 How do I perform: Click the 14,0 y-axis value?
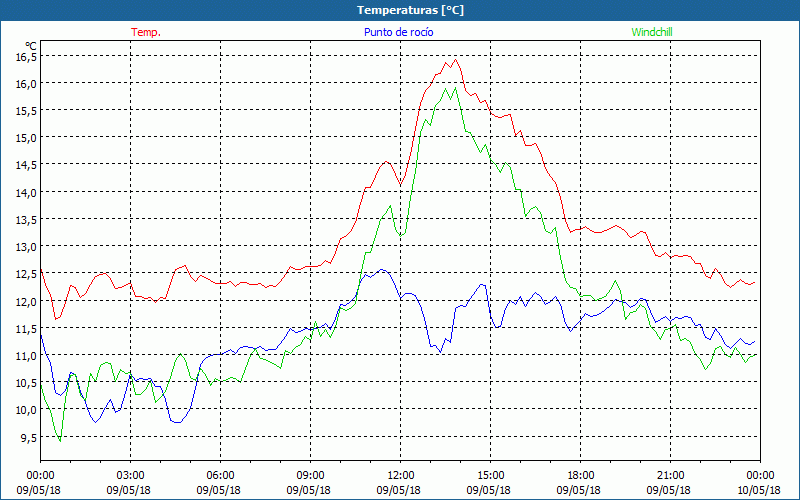click(26, 192)
